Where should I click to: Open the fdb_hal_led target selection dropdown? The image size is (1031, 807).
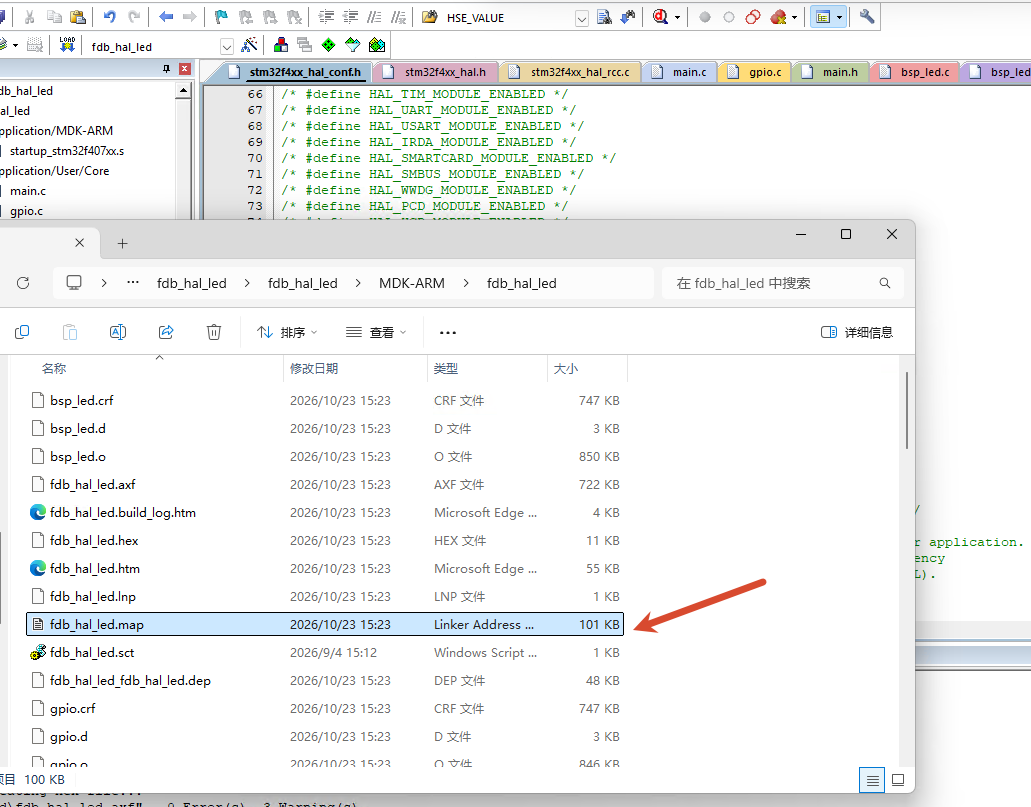point(227,47)
